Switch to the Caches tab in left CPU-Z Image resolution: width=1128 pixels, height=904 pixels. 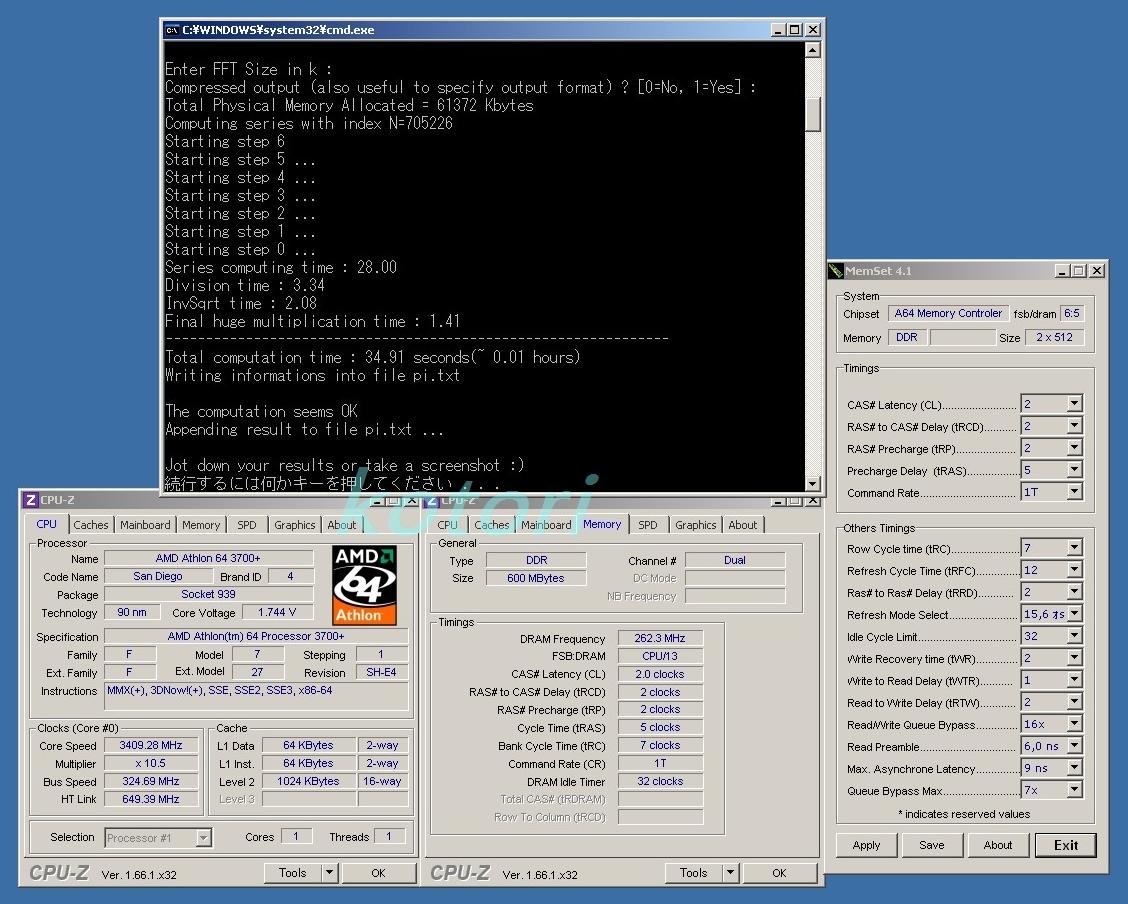click(x=91, y=525)
